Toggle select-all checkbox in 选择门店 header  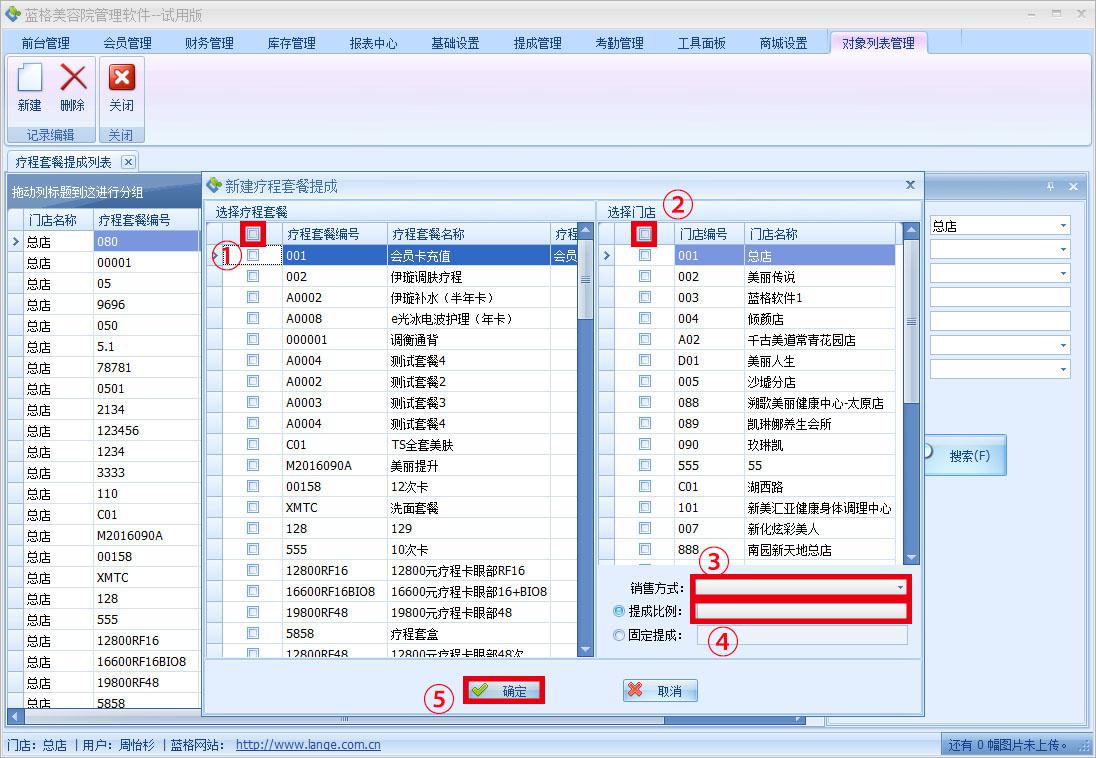tap(644, 234)
